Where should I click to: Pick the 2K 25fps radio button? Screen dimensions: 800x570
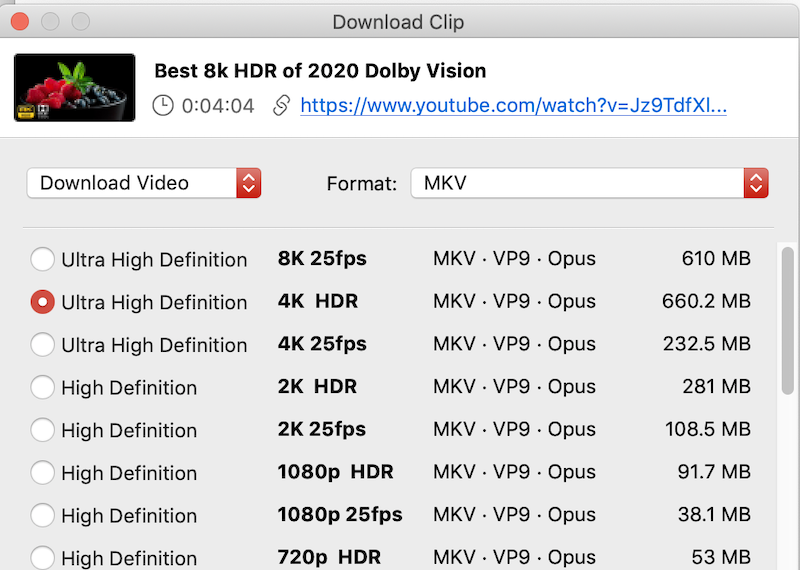coord(43,430)
